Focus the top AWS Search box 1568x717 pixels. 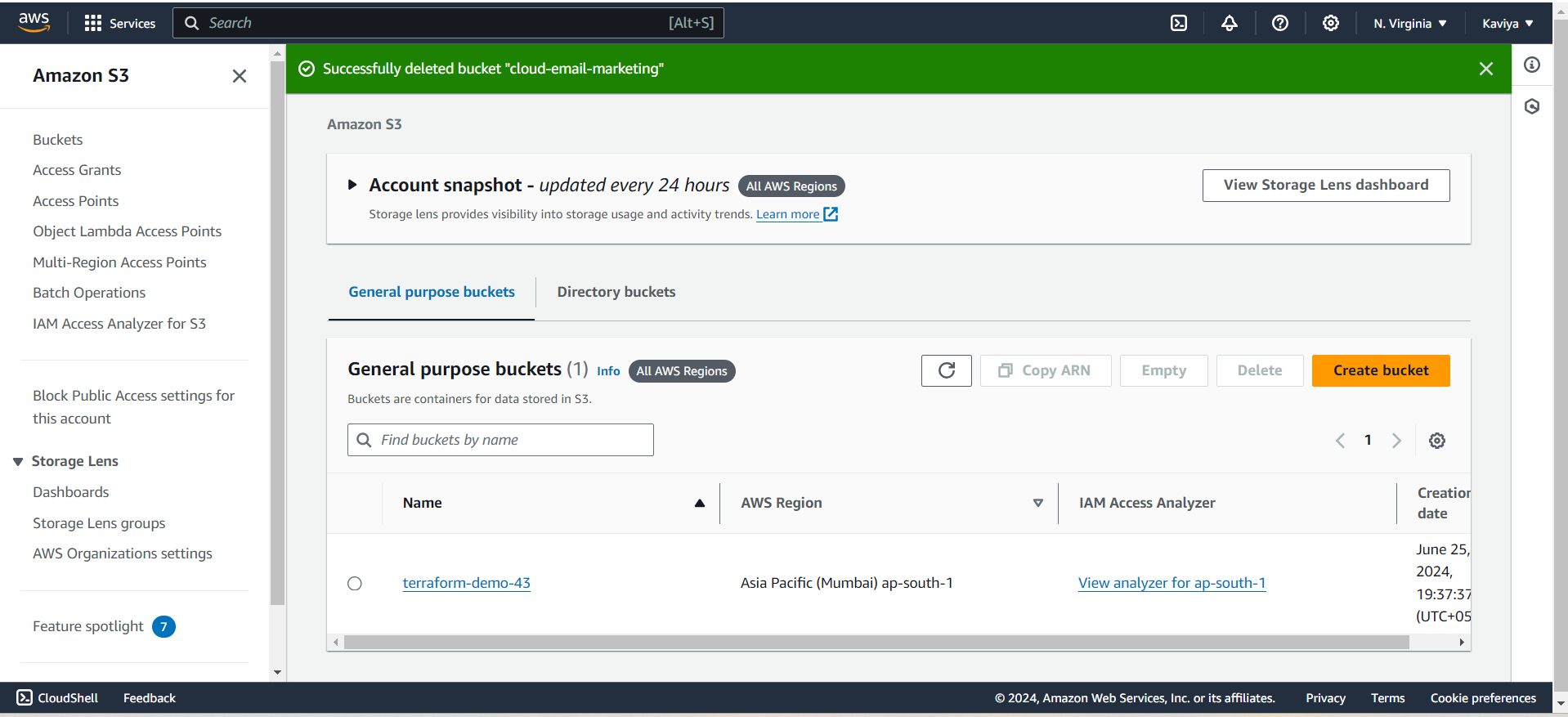click(448, 23)
